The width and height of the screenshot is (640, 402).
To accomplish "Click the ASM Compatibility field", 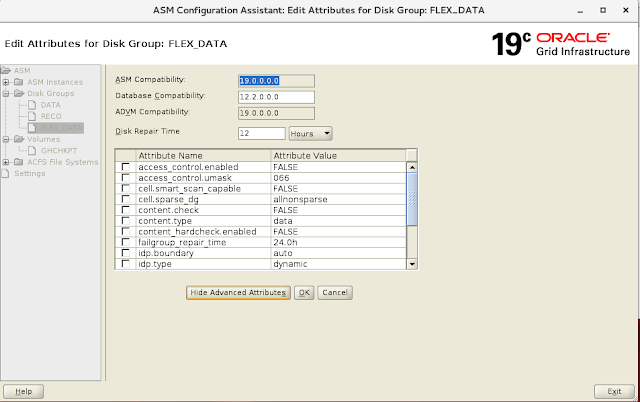I will [x=276, y=81].
